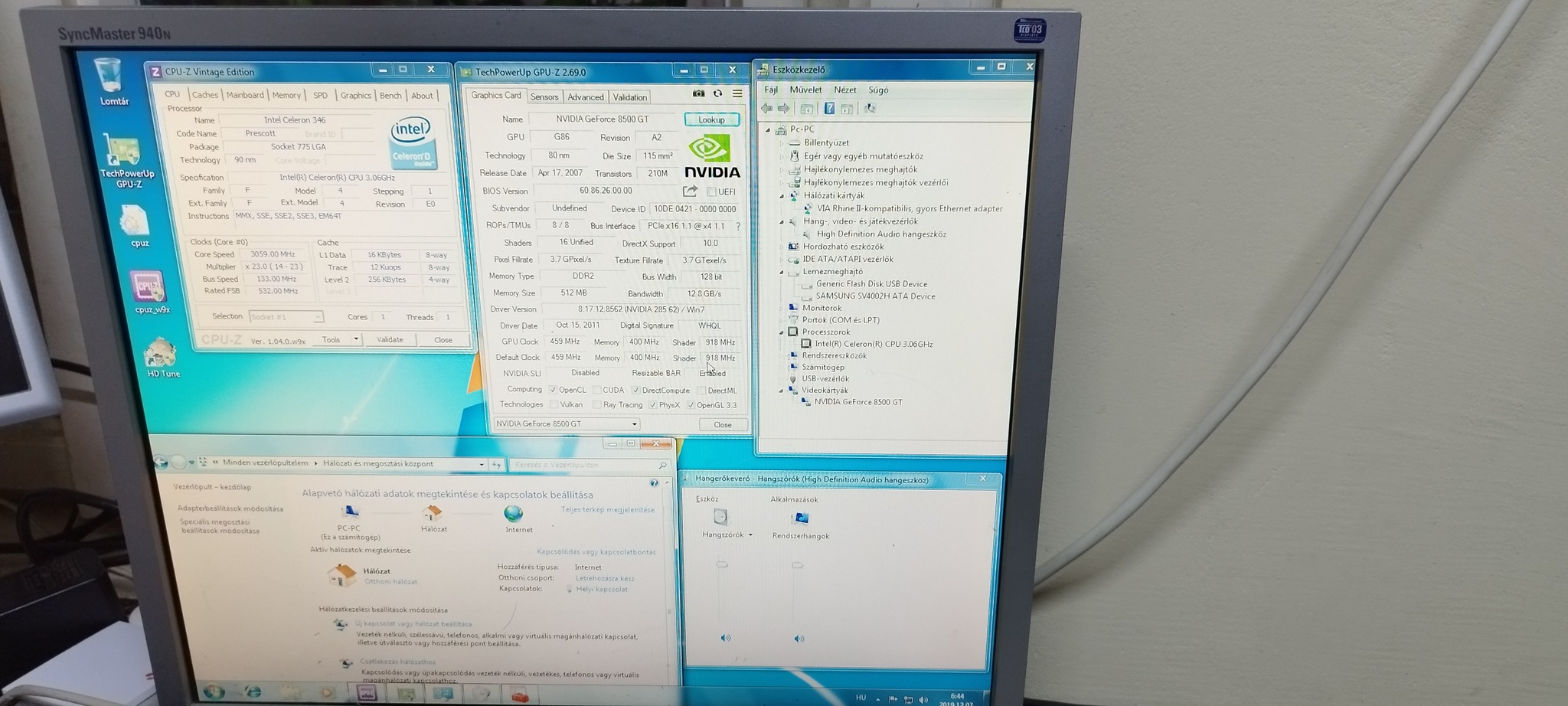Toggle the DirectCompute checkbox
The height and width of the screenshot is (706, 1568).
coord(635,390)
